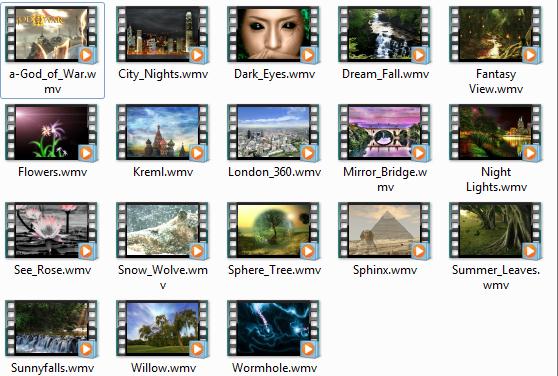The width and height of the screenshot is (558, 376).
Task: Click the Night Lights.wmv thumbnail
Action: pos(496,132)
